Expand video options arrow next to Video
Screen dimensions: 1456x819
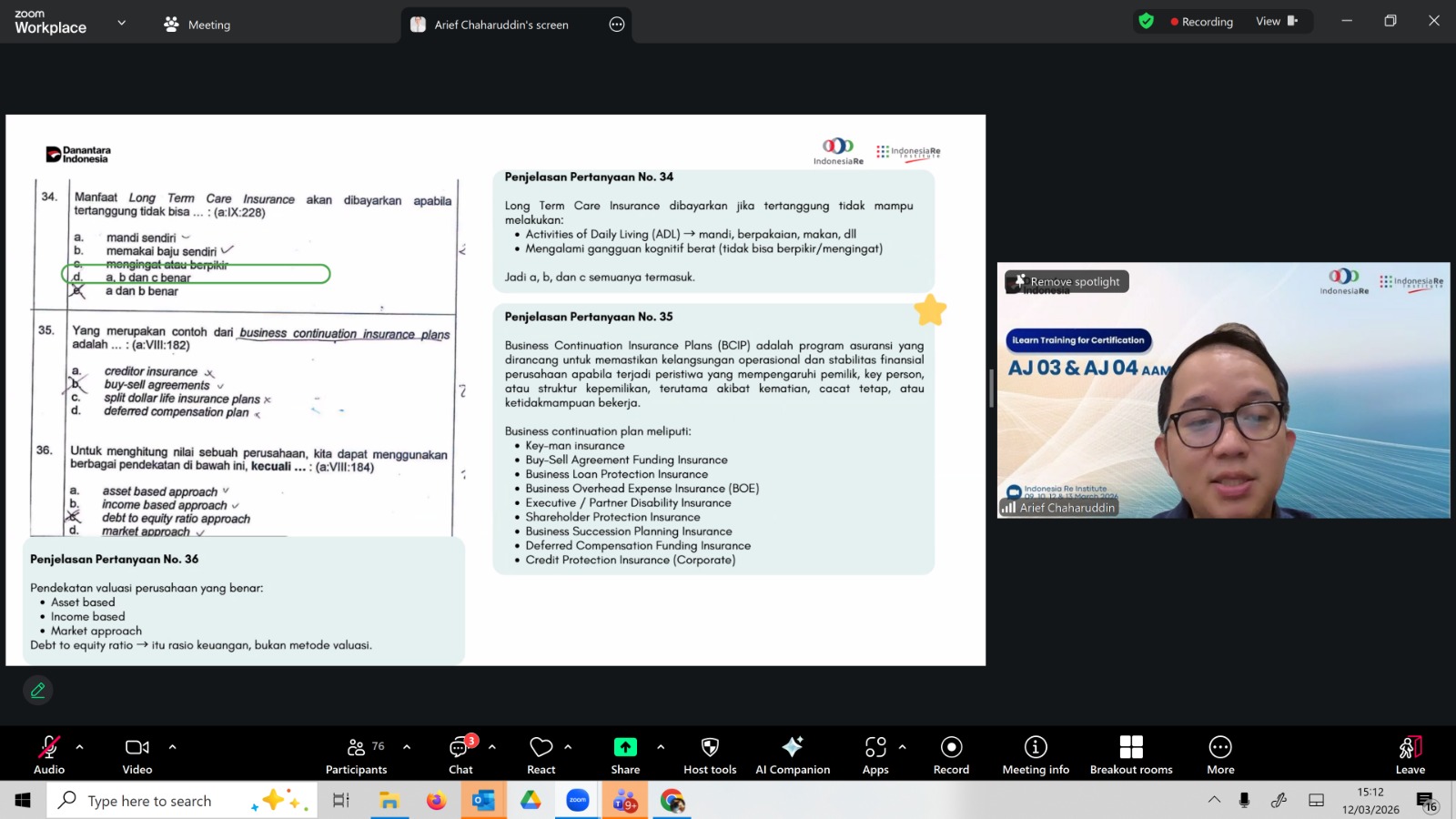pos(172,747)
